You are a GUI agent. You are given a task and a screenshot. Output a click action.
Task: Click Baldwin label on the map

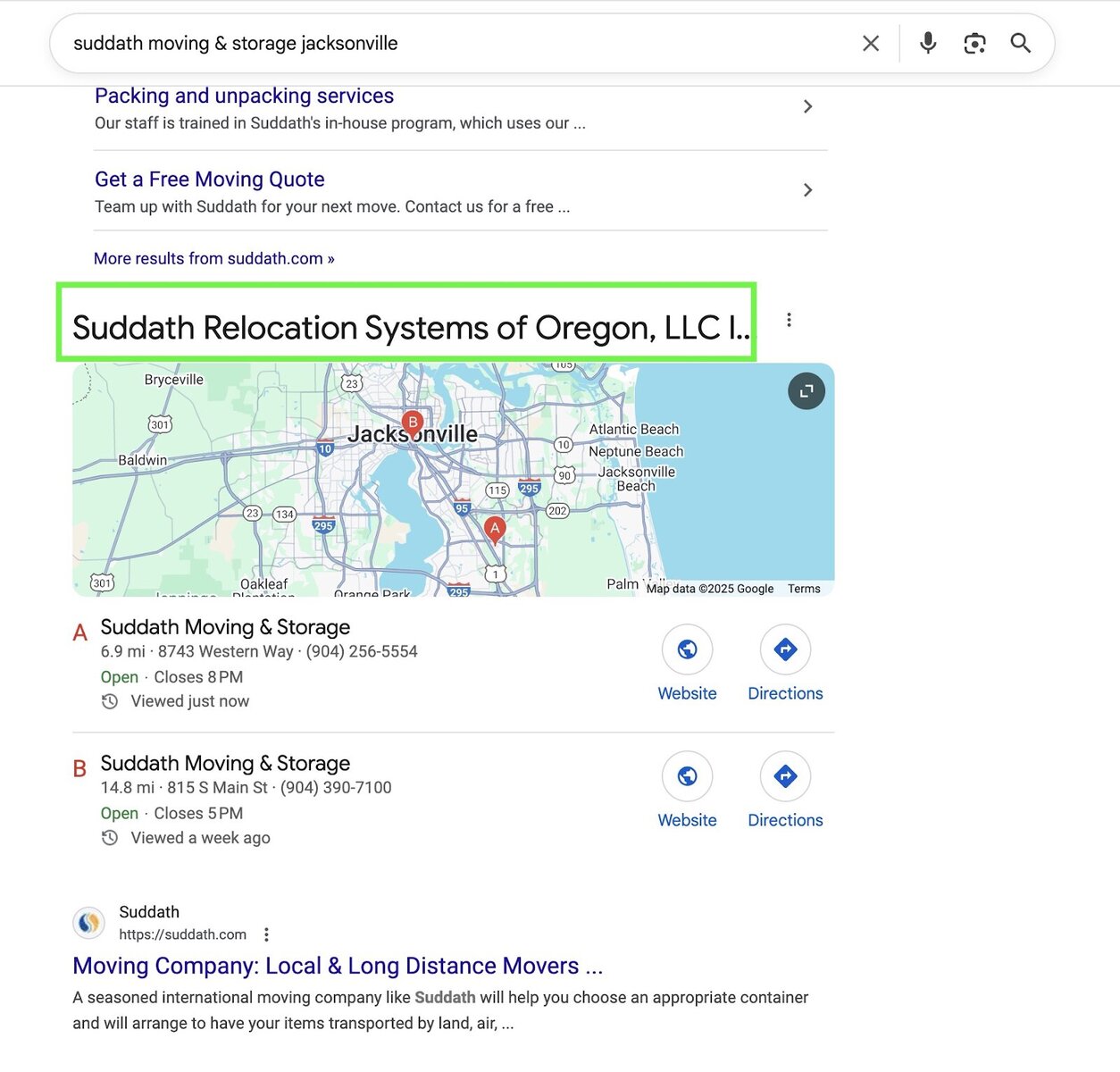(x=143, y=460)
